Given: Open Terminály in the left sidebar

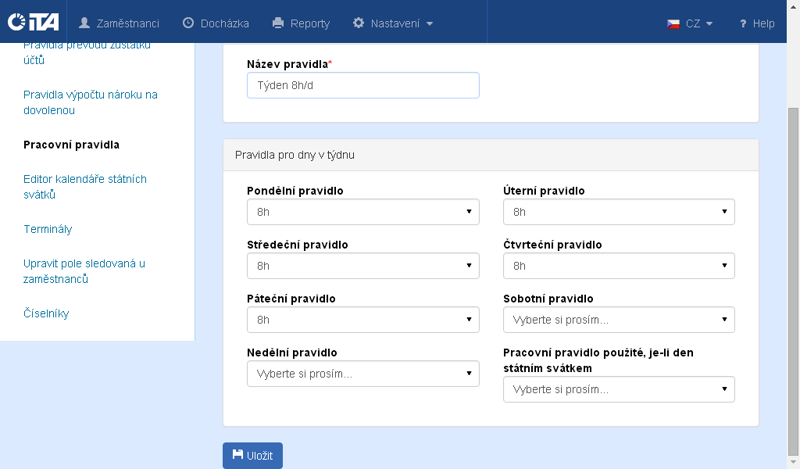Looking at the screenshot, I should [x=47, y=229].
